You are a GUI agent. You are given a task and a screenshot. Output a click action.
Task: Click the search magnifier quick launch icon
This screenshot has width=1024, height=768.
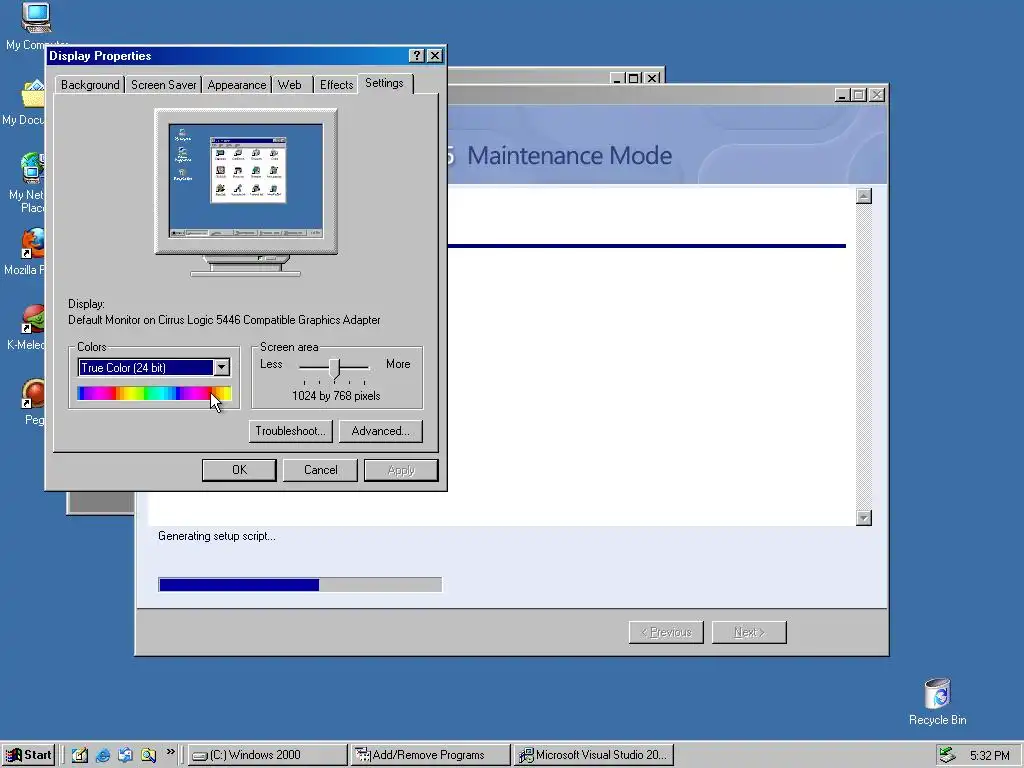point(148,755)
